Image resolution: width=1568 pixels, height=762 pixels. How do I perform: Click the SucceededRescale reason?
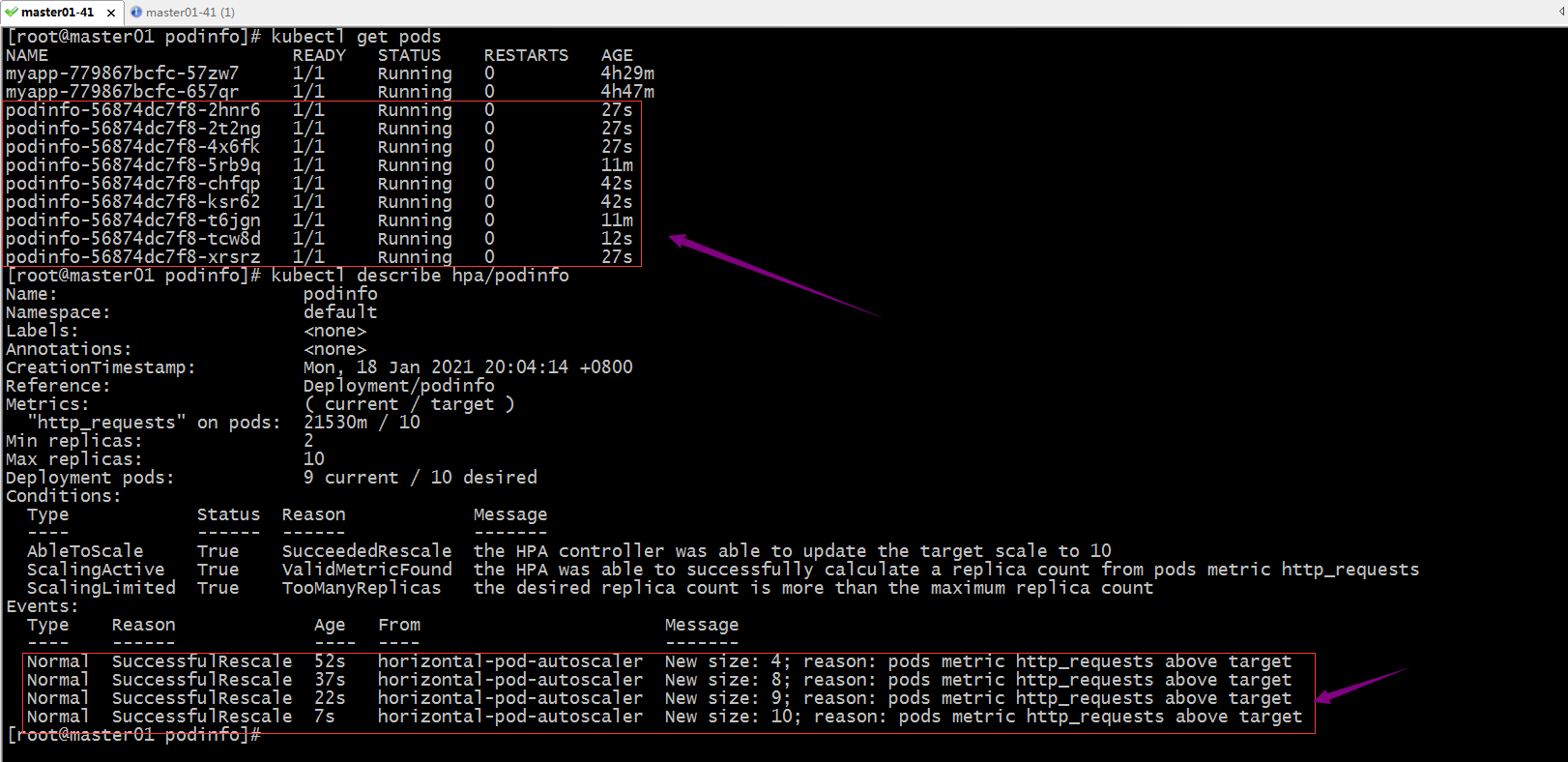(x=366, y=551)
